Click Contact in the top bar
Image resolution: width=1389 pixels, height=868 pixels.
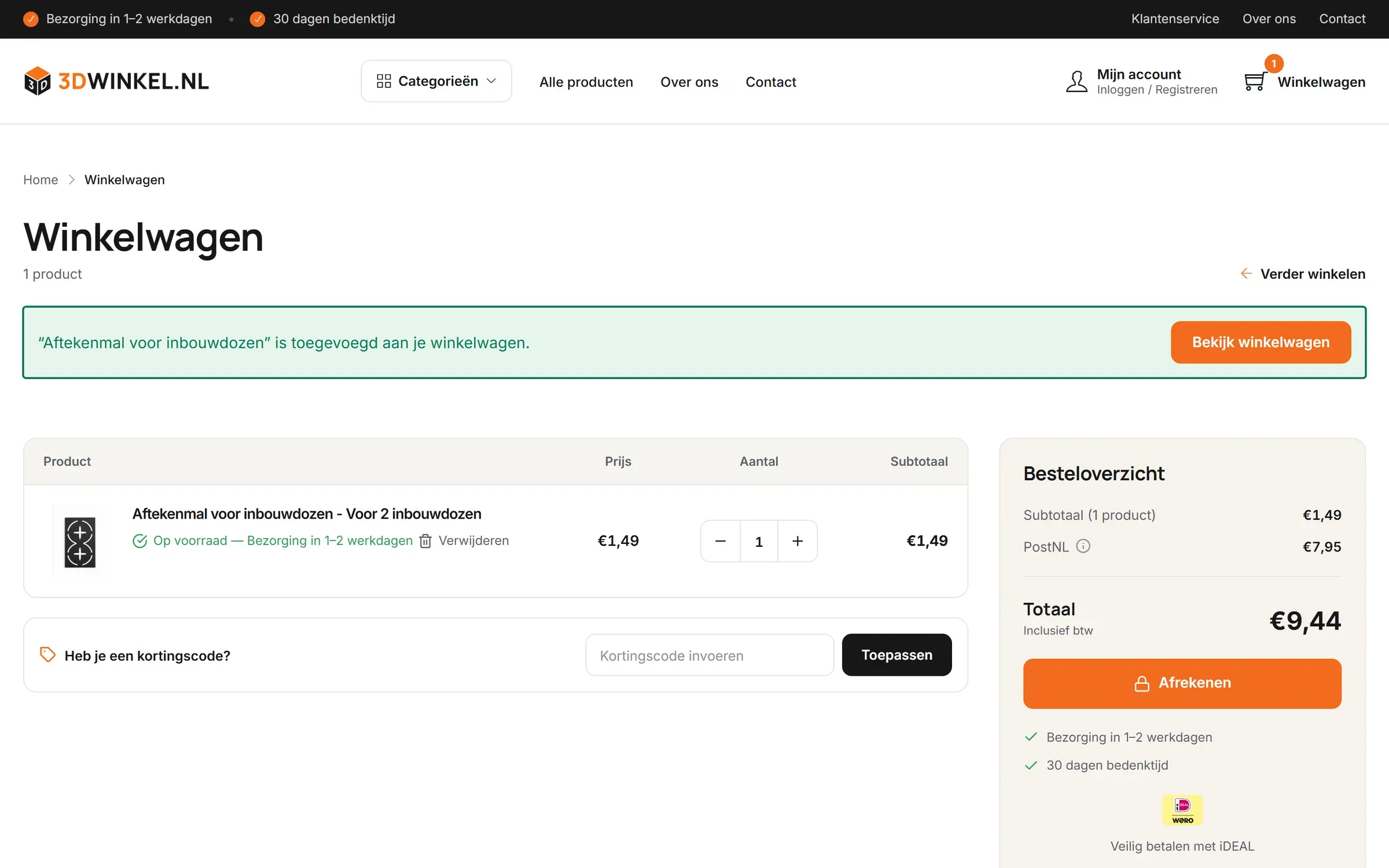1342,19
